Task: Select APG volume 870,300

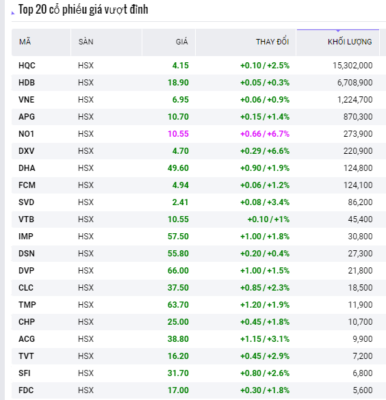Action: [x=358, y=117]
